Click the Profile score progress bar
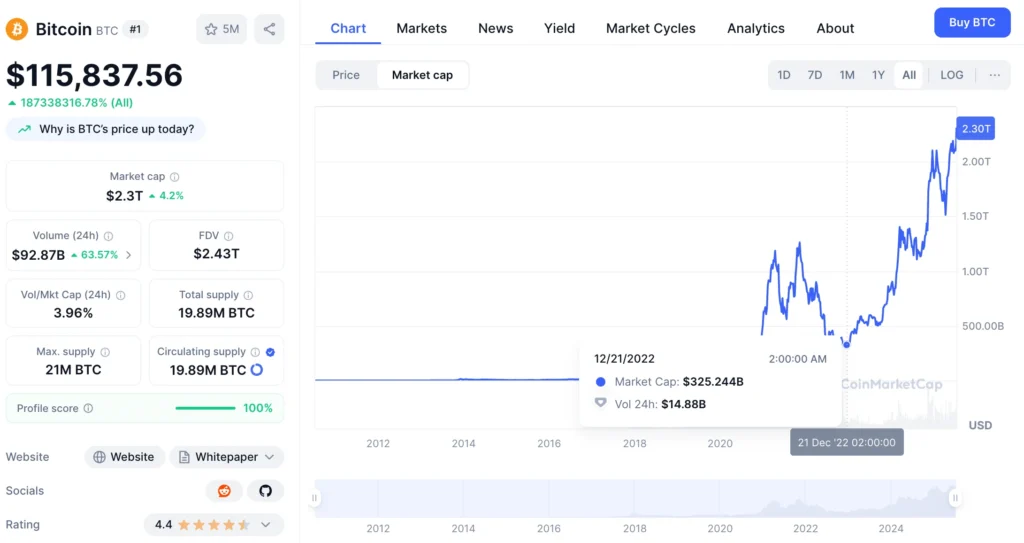Viewport: 1024px width, 543px height. coord(205,408)
